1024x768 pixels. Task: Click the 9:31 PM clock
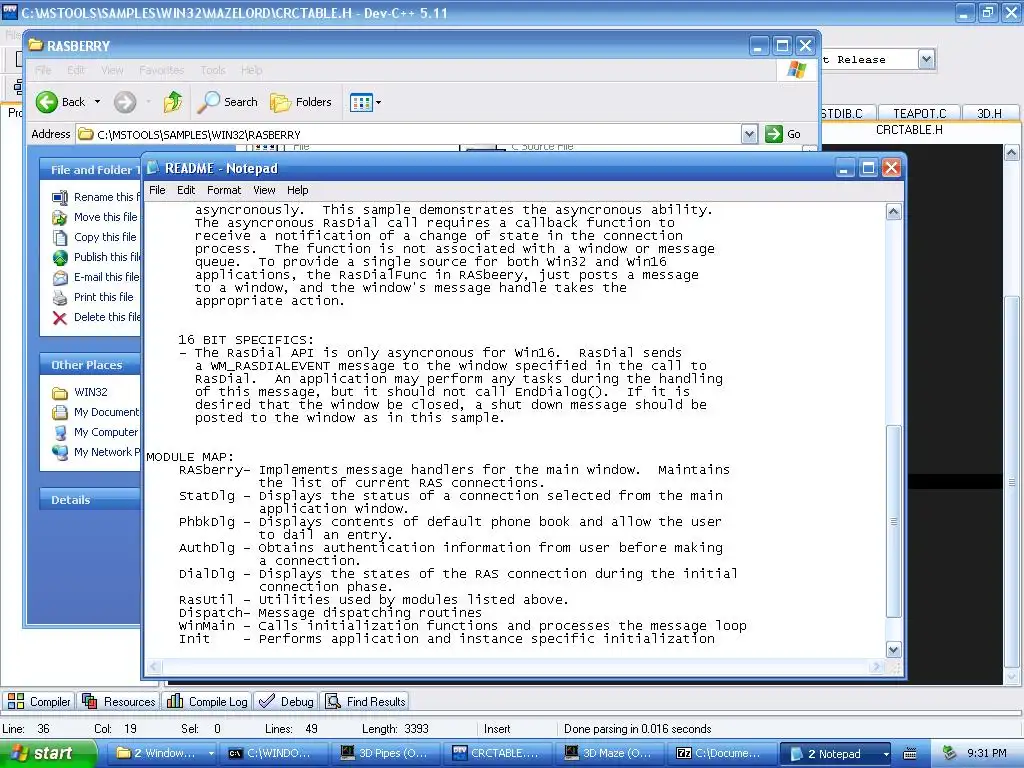coord(987,753)
